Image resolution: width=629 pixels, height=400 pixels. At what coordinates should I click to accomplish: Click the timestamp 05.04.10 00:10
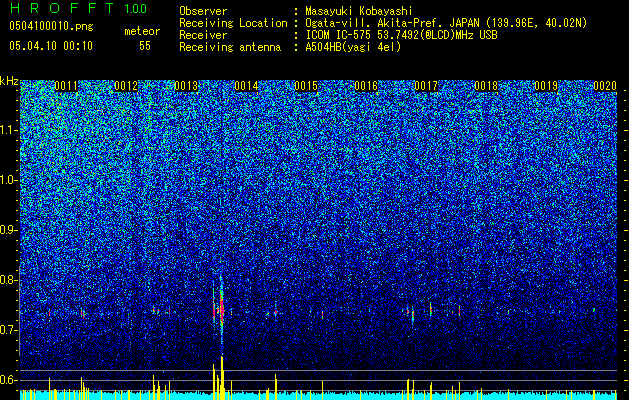[51, 46]
